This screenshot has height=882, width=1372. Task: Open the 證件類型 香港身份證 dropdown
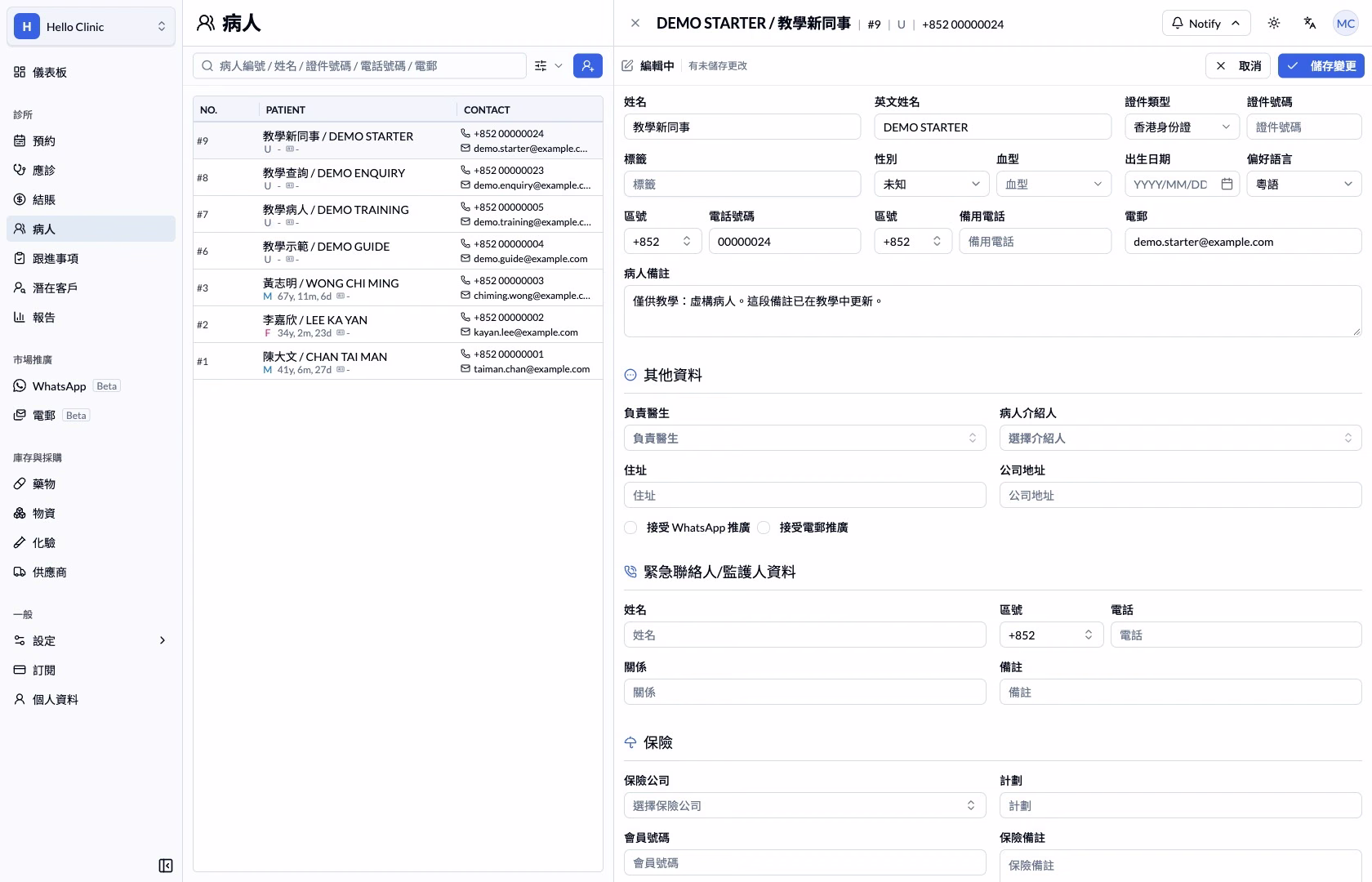1182,127
